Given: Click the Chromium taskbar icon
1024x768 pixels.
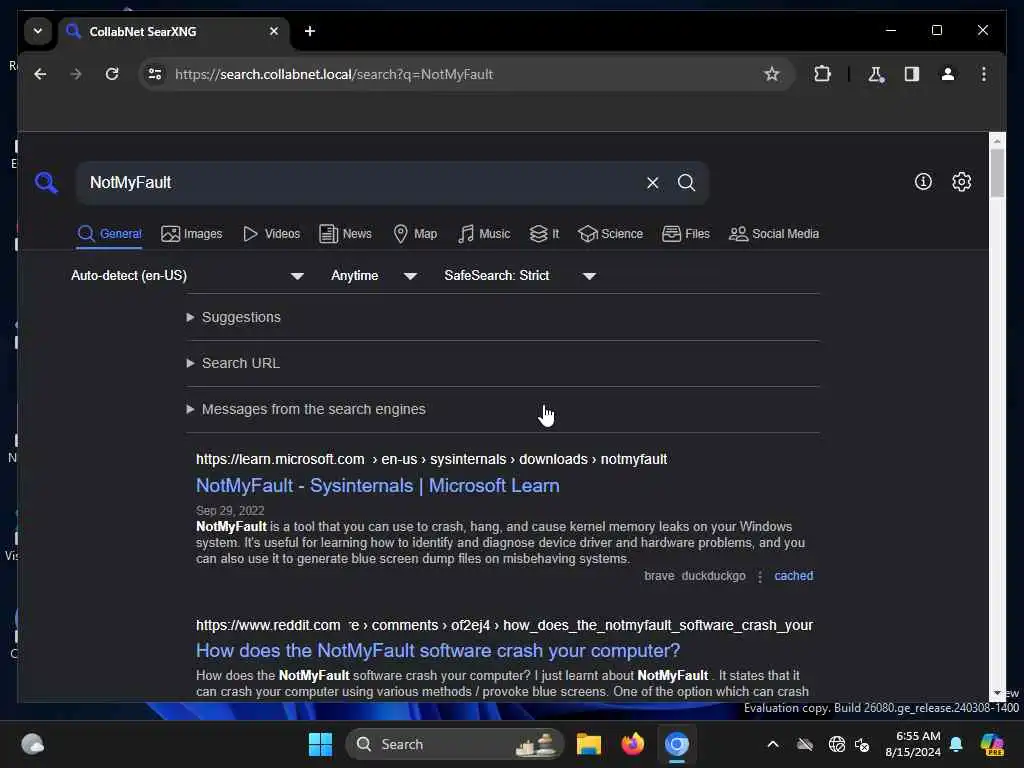Looking at the screenshot, I should (x=677, y=744).
